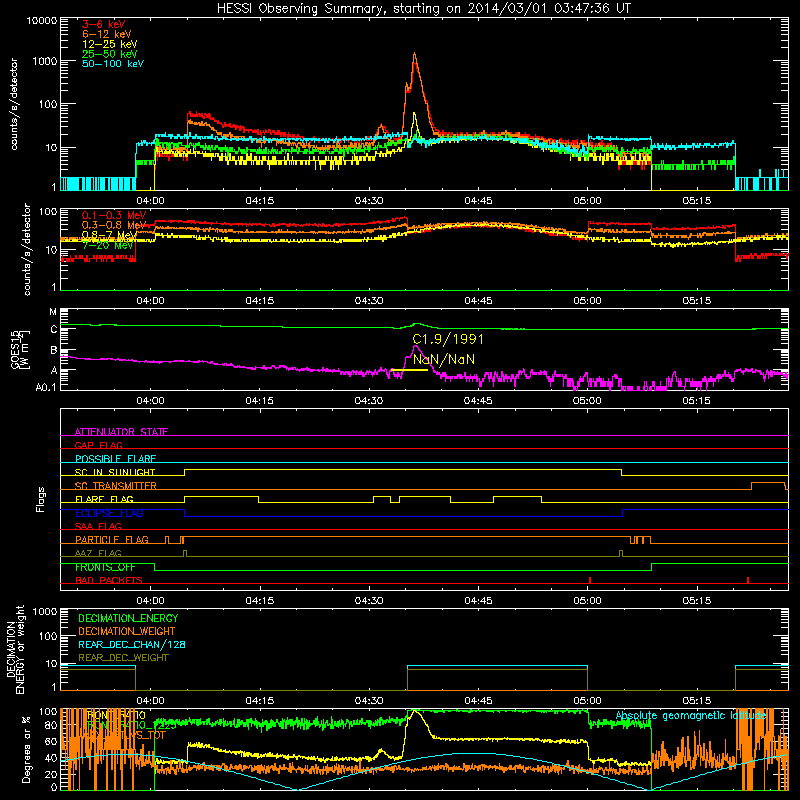The image size is (800, 800).
Task: Select the orange '6-12 keV' legend label
Action: coord(107,34)
